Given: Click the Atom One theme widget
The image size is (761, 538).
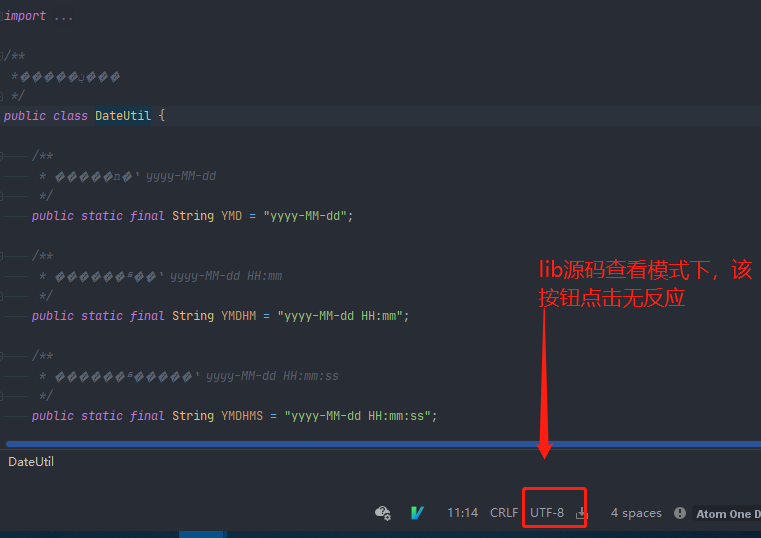Looking at the screenshot, I should 728,514.
